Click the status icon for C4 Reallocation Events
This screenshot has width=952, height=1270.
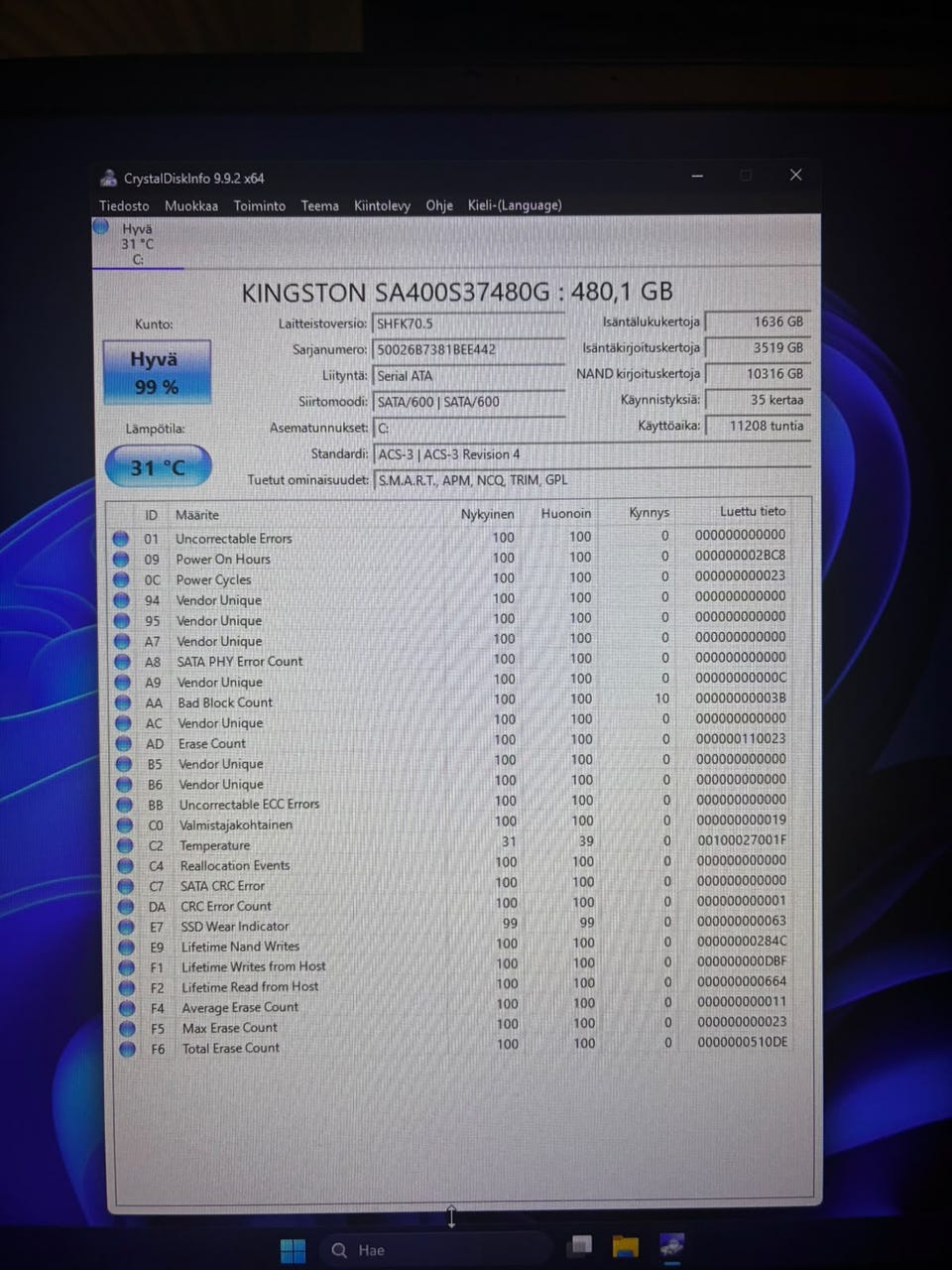click(125, 866)
